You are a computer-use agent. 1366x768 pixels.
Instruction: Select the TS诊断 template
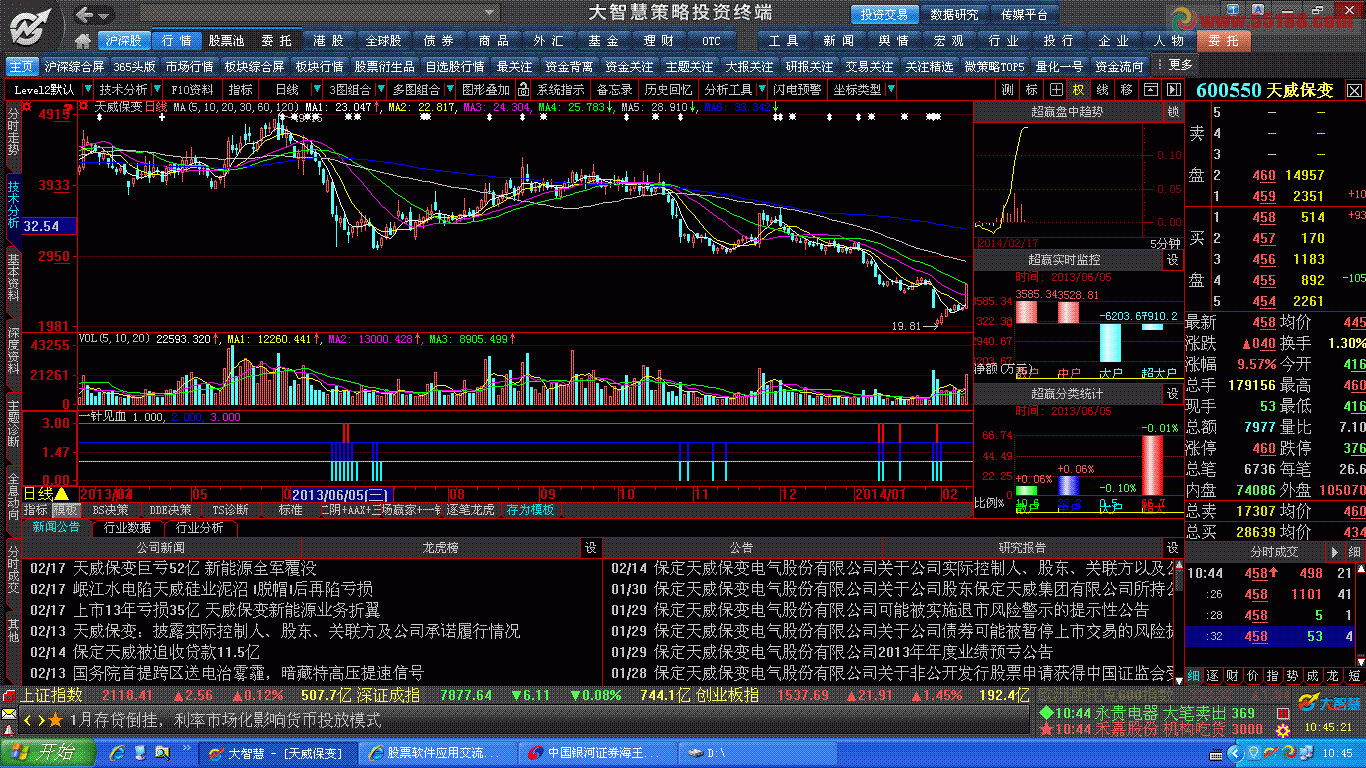[229, 509]
